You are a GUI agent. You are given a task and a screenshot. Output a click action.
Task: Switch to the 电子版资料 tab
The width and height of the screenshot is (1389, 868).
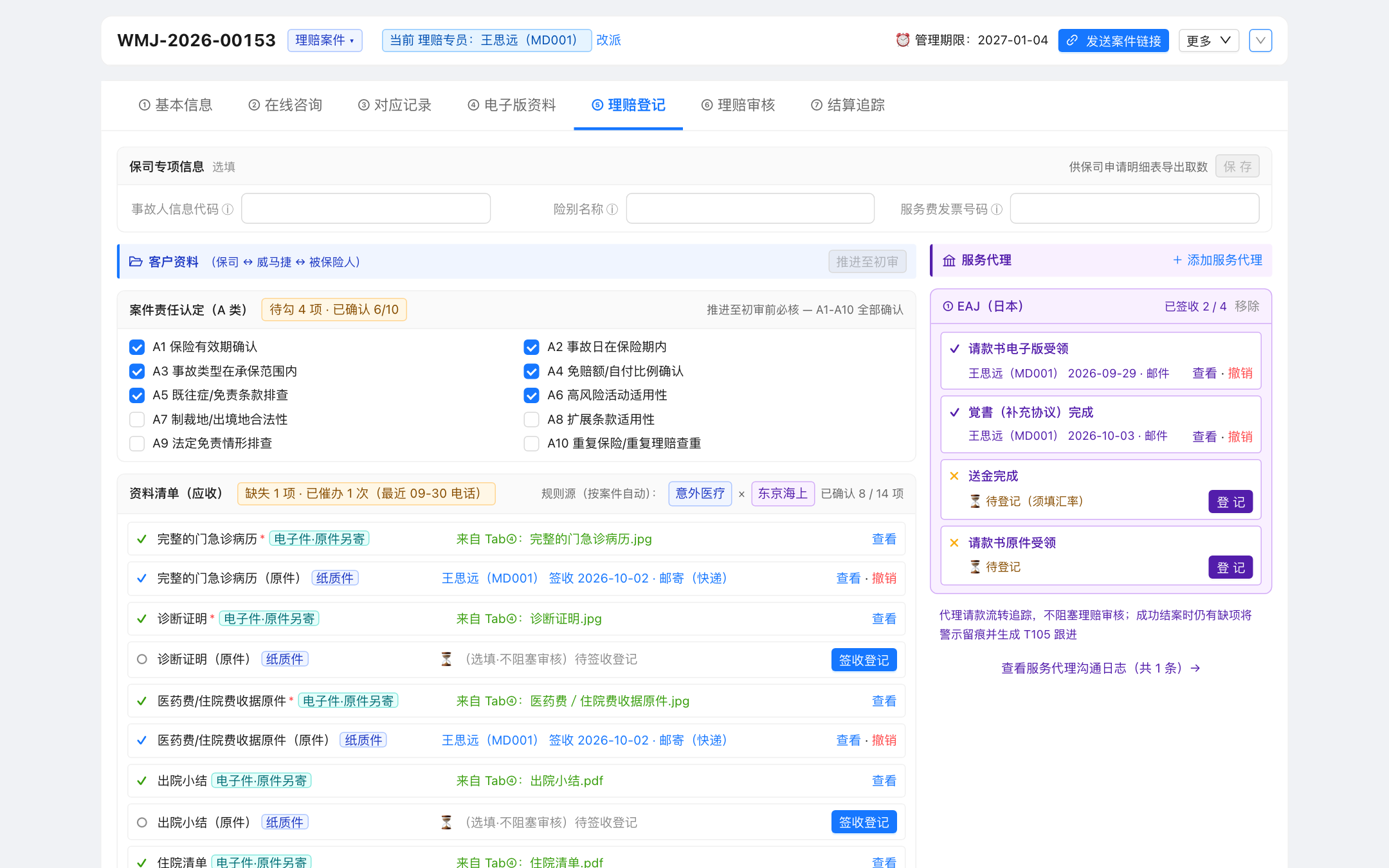point(512,105)
